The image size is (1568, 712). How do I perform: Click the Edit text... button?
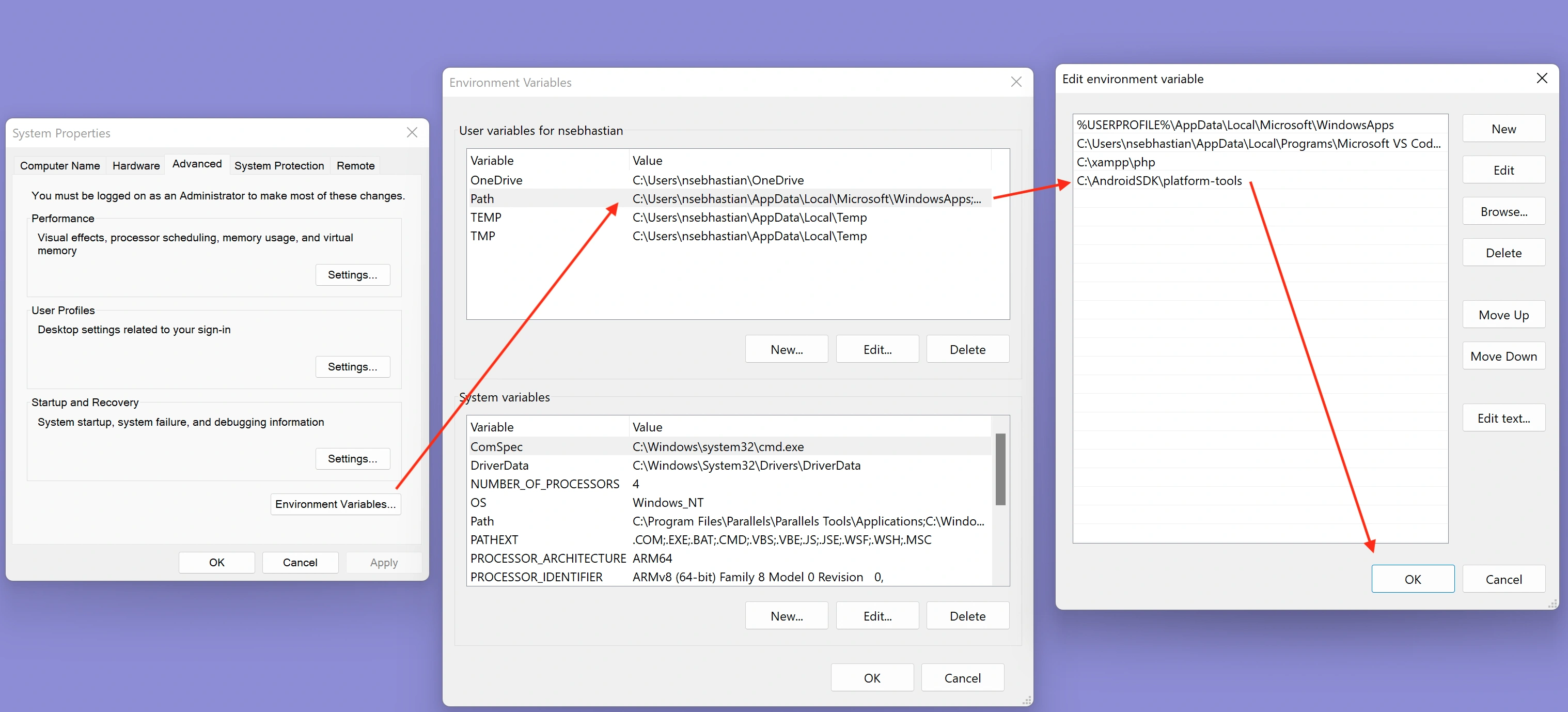pos(1503,418)
